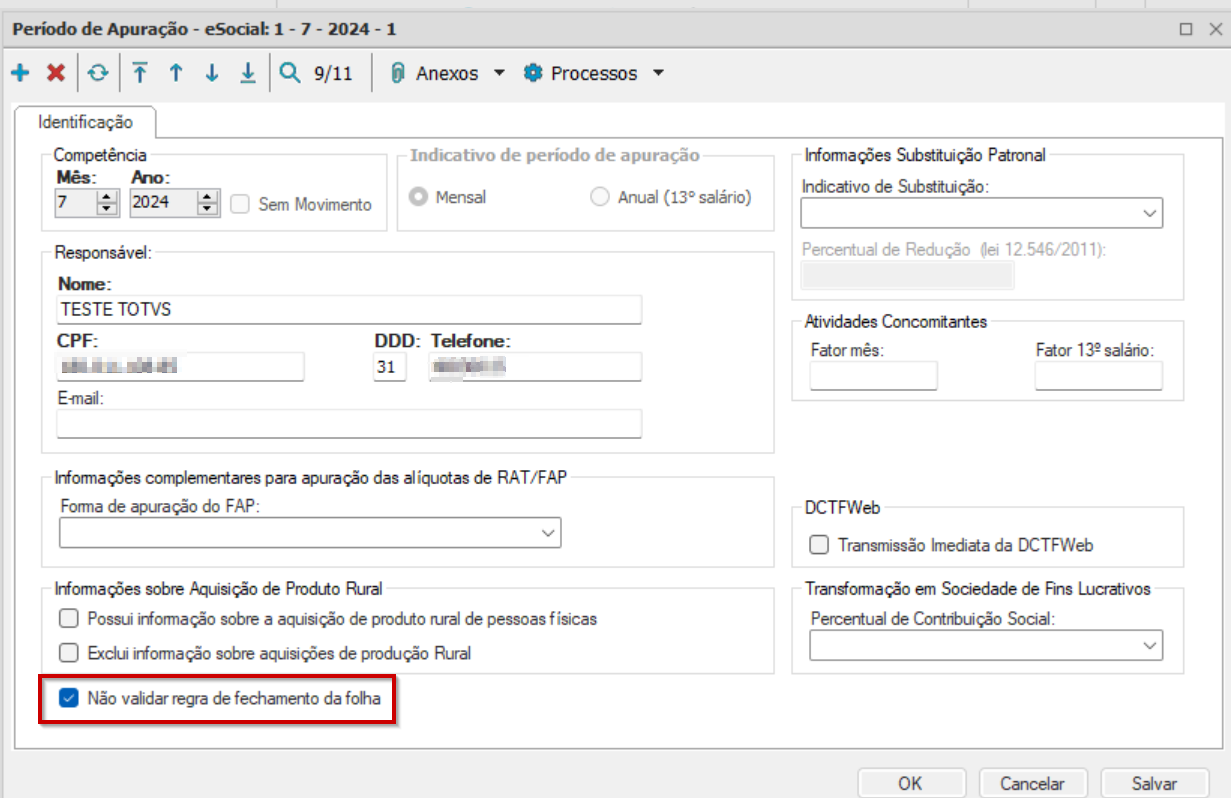Uncheck Não validar regra de fechamento da folha
The height and width of the screenshot is (798, 1231).
click(x=69, y=699)
